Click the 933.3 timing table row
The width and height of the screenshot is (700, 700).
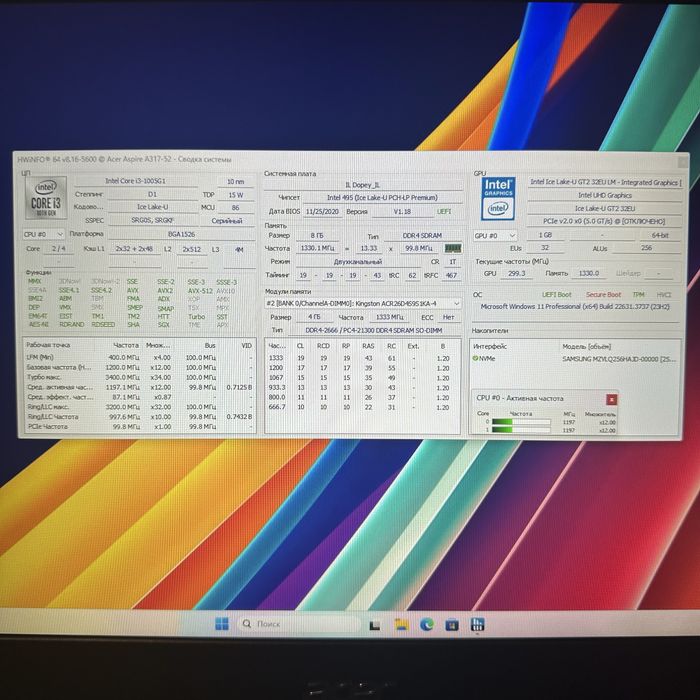point(362,388)
